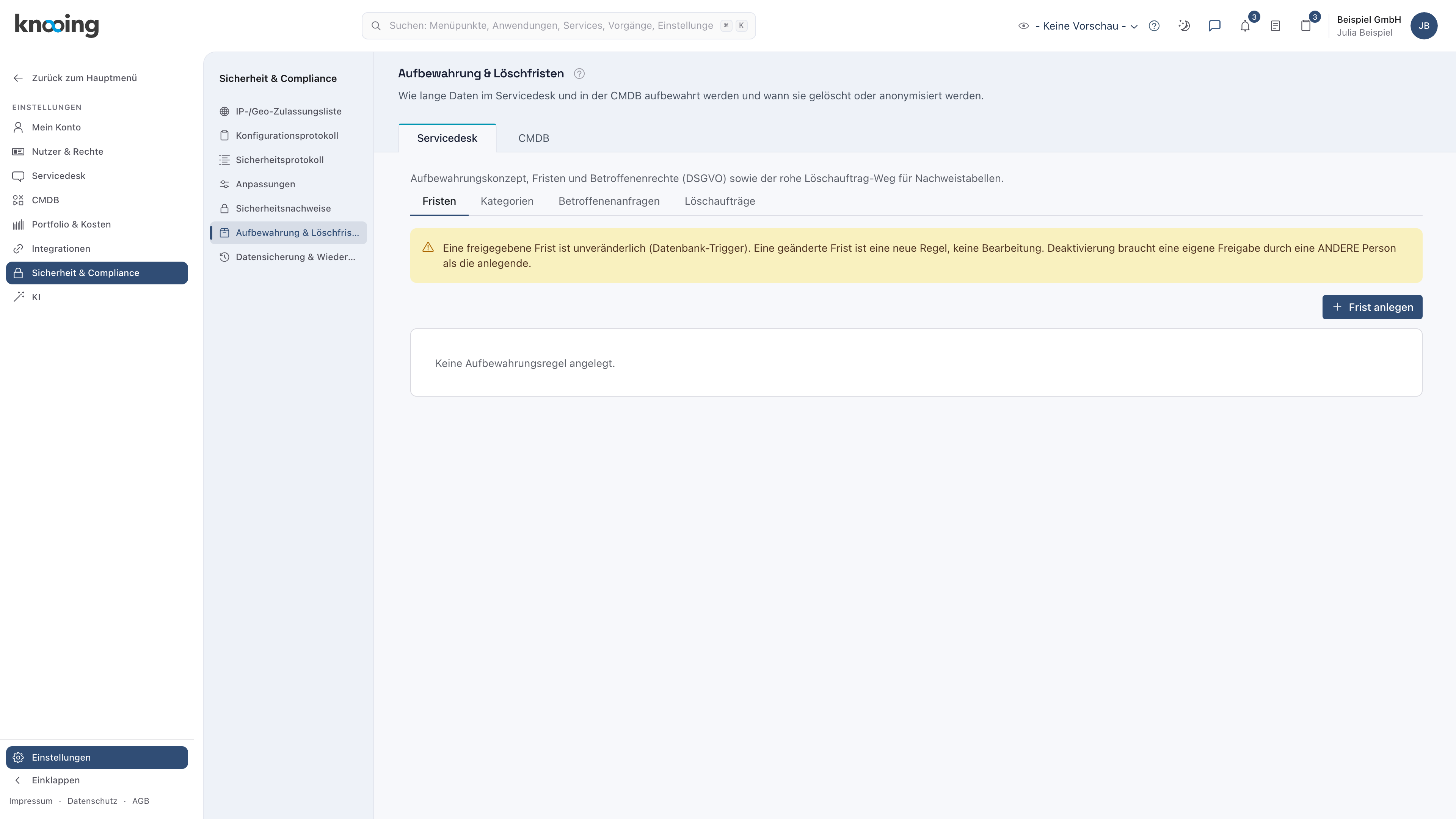
Task: Click the gear icon in Einstellungen
Action: 19,758
